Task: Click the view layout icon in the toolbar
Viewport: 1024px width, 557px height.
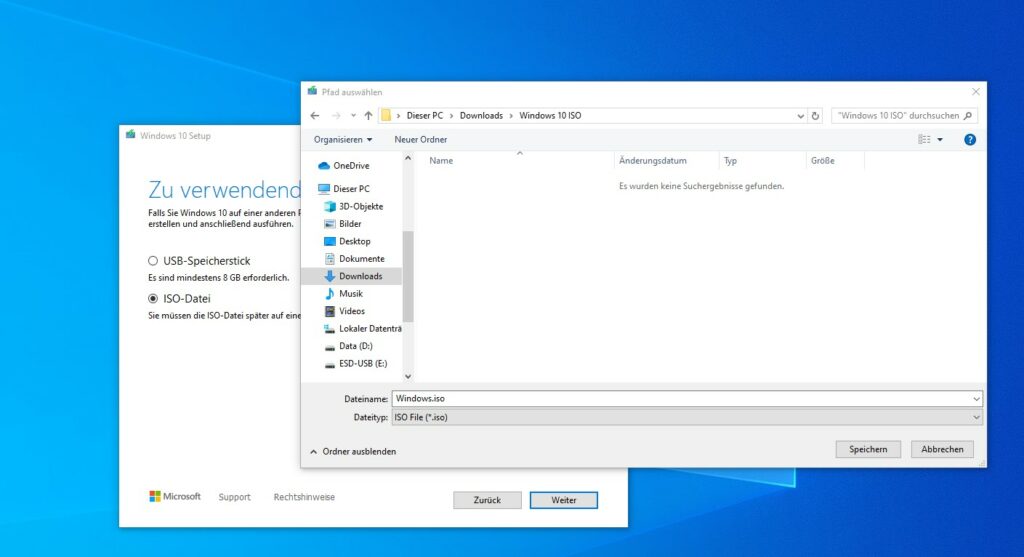Action: (924, 140)
